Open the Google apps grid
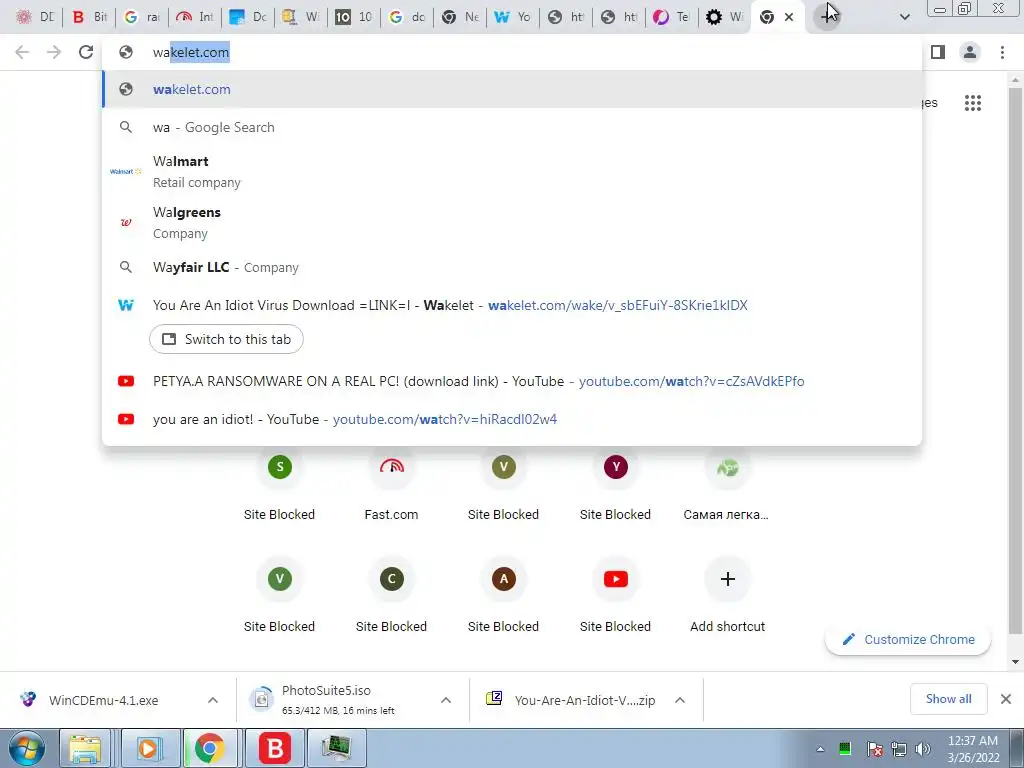The image size is (1024, 768). (972, 103)
